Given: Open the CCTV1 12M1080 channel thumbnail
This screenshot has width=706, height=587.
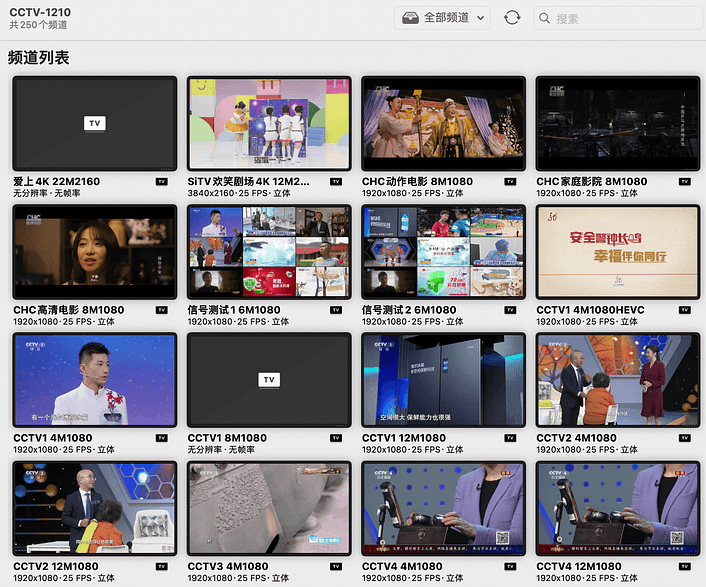Looking at the screenshot, I should coord(444,380).
